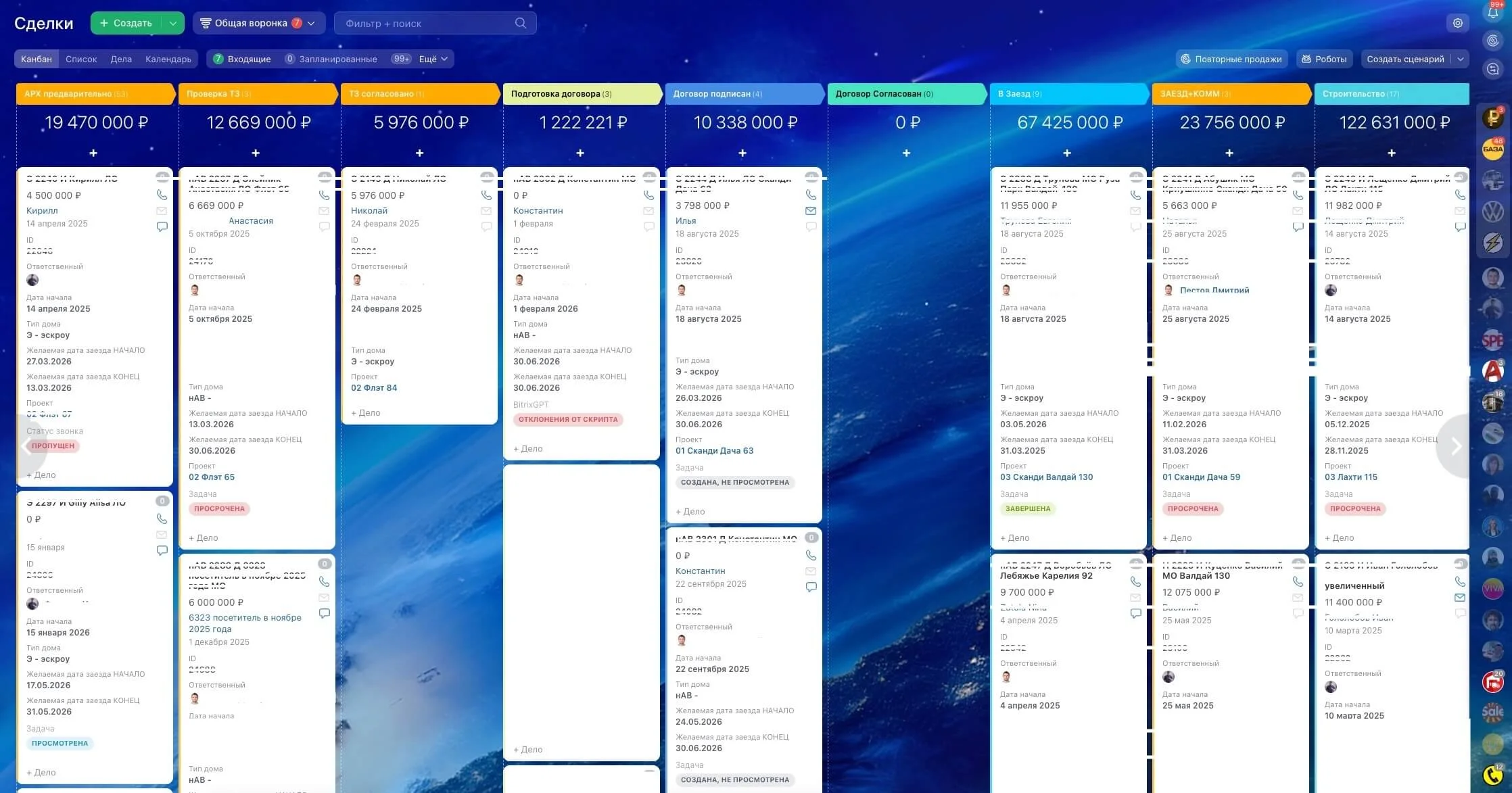Screen dimensions: 1512x793
Task: Open the yellow phone icon in sidebar
Action: [1492, 775]
